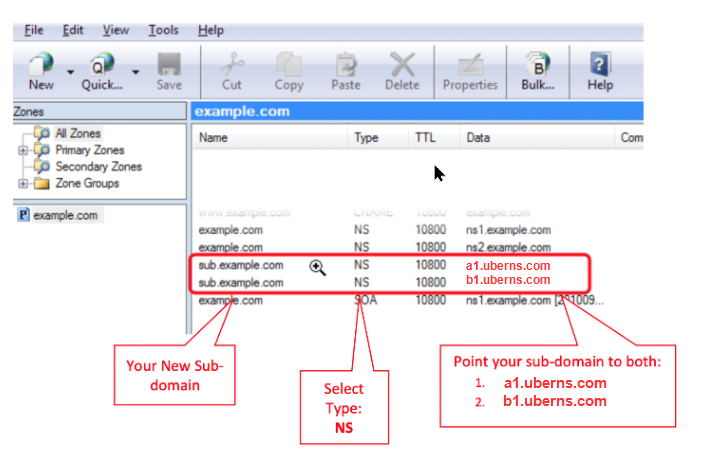Click the Copy toolbar icon

click(x=289, y=65)
